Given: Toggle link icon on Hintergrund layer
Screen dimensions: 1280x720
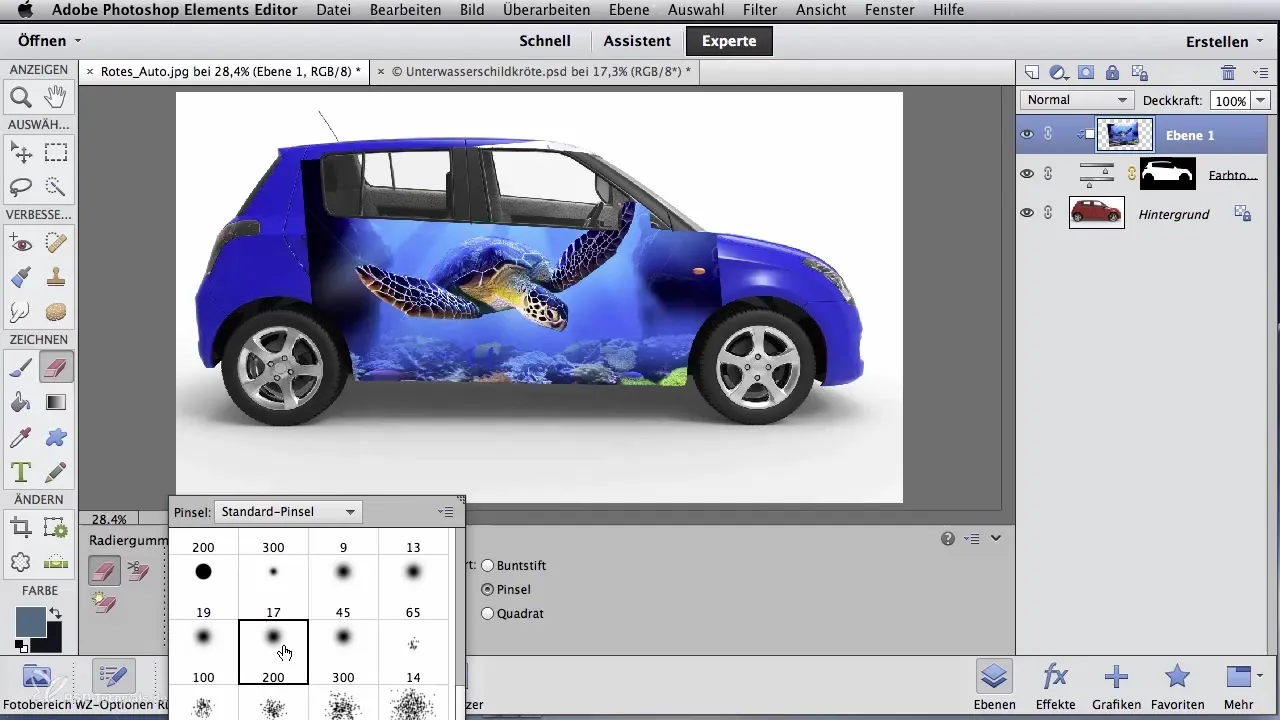Looking at the screenshot, I should coord(1048,213).
